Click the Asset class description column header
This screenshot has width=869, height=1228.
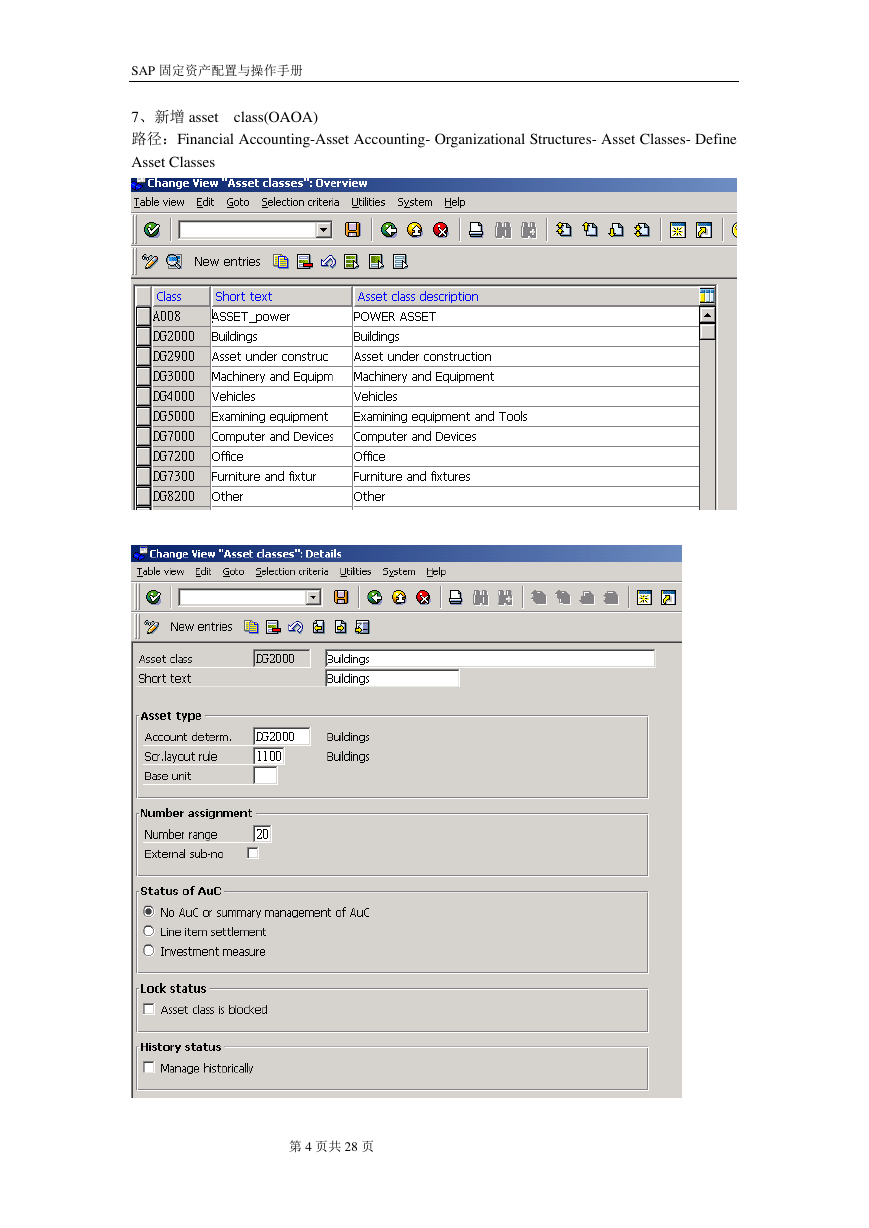[525, 296]
